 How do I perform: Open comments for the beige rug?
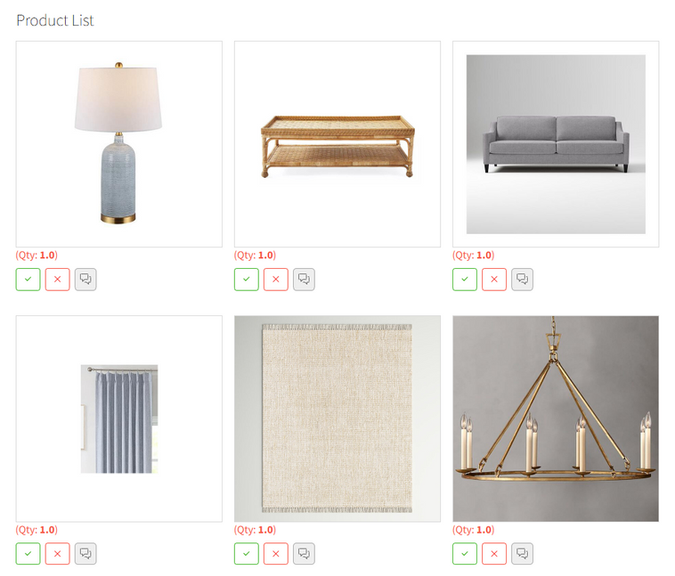pyautogui.click(x=304, y=554)
